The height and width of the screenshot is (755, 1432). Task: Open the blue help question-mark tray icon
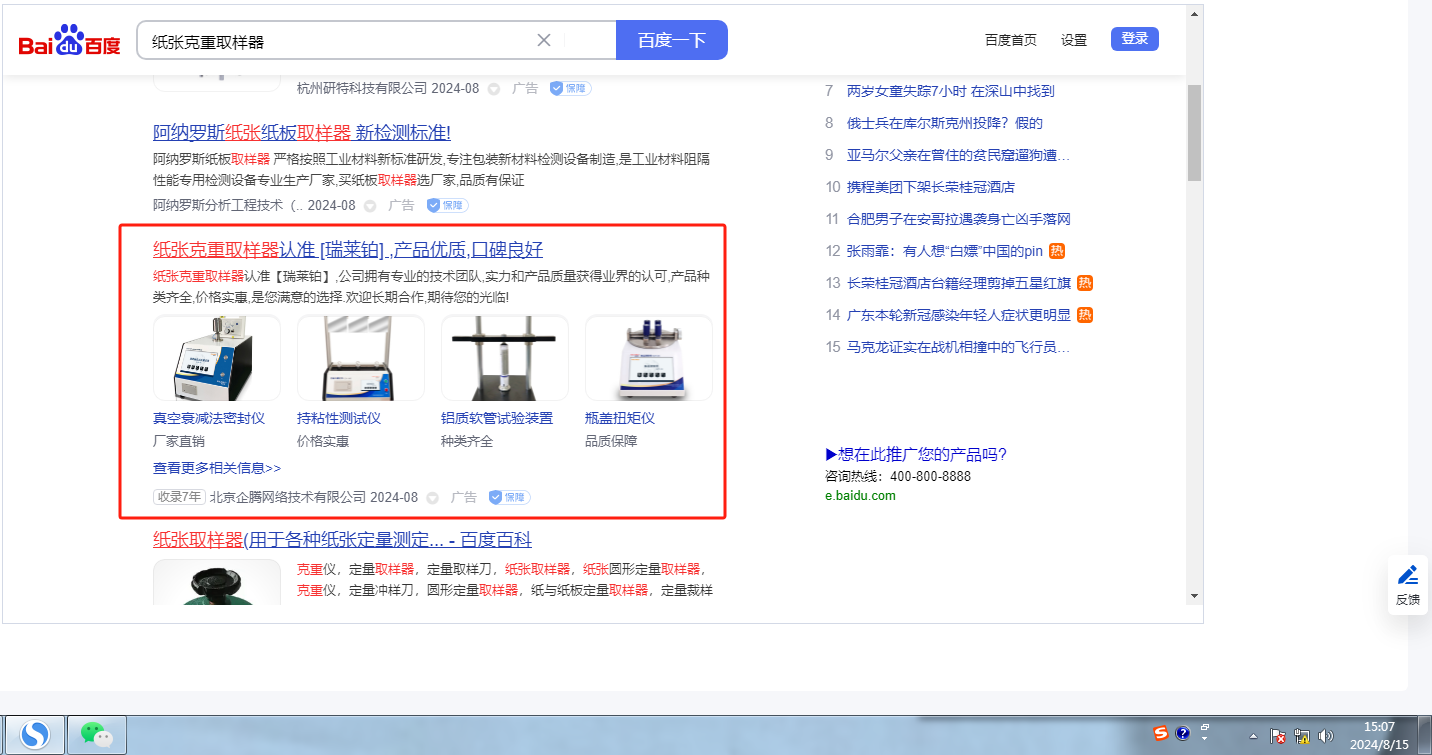click(1182, 733)
